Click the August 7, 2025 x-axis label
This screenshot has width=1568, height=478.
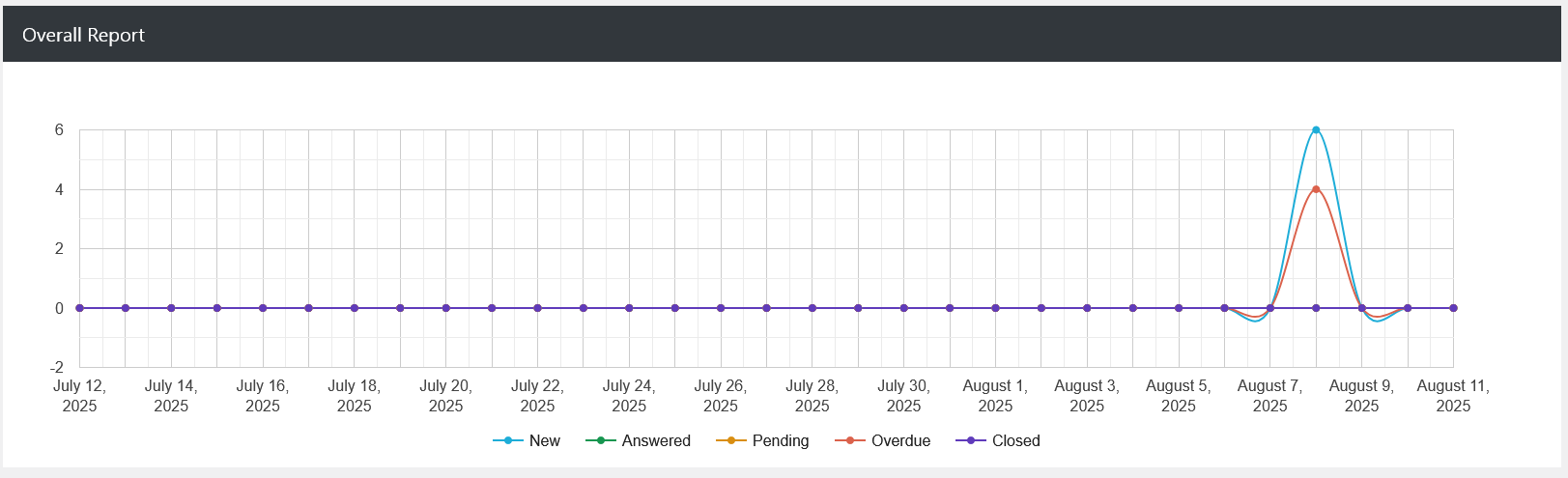[x=1269, y=396]
